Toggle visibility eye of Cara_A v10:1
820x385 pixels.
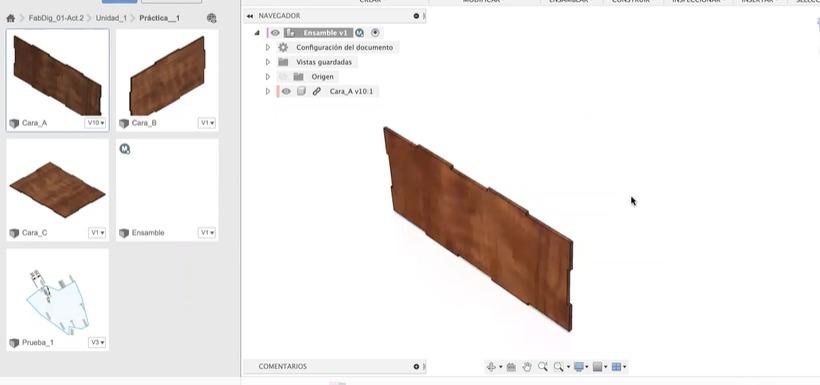click(286, 92)
